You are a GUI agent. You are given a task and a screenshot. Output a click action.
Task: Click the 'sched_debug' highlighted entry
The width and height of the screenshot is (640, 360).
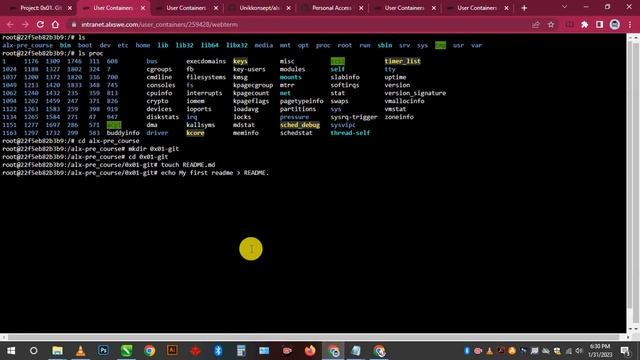tap(300, 125)
